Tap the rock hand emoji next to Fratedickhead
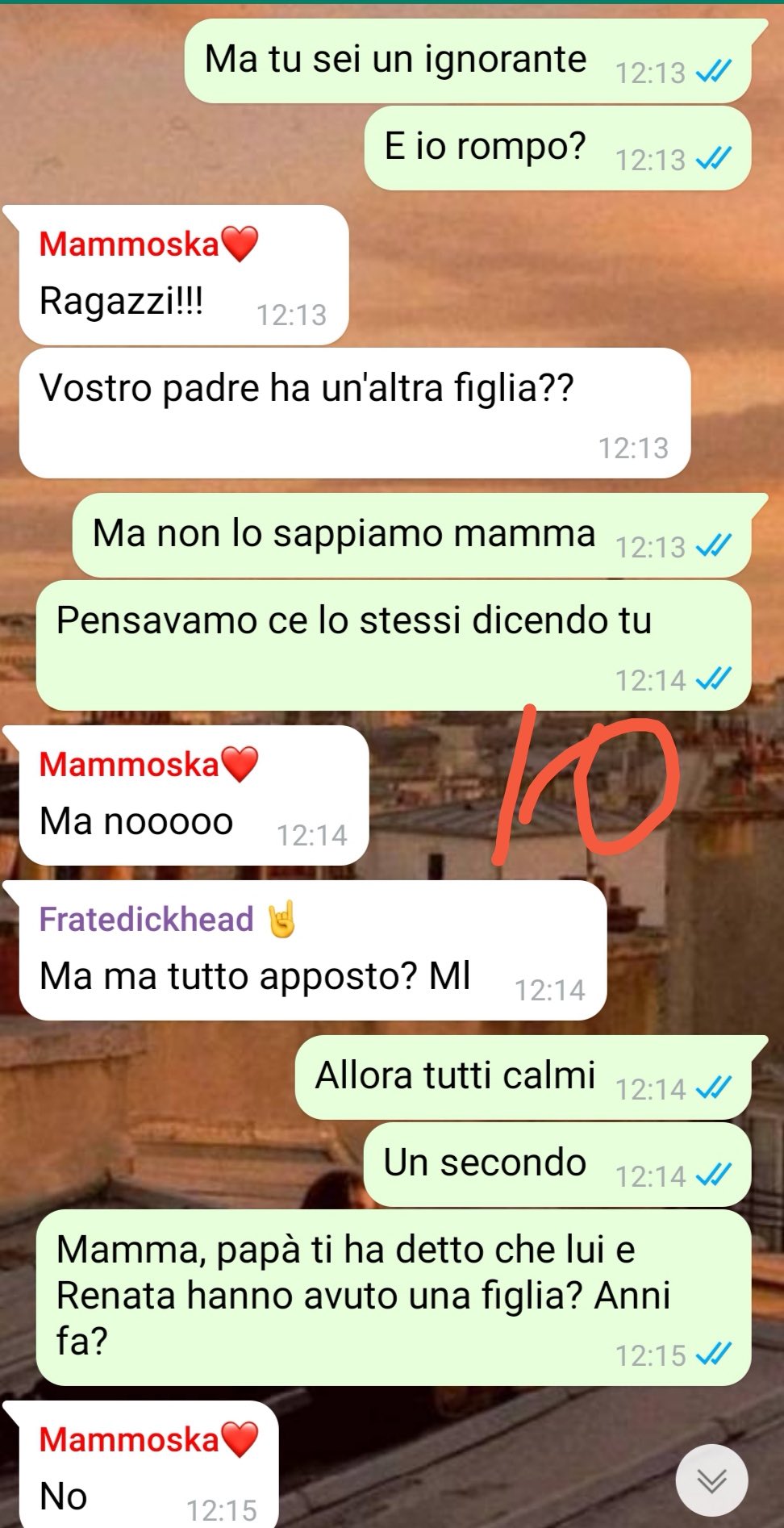 pos(281,920)
